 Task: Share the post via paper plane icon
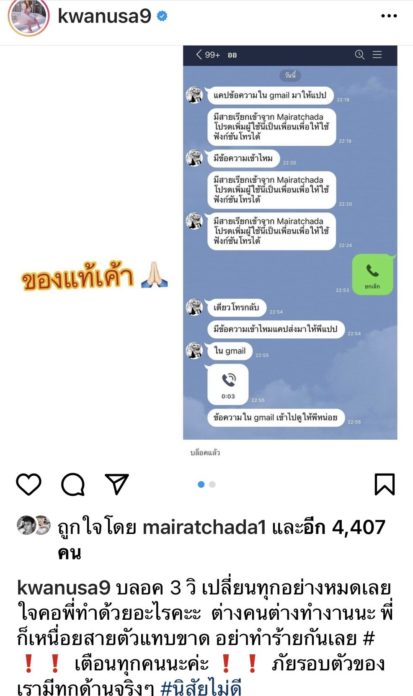coord(117,484)
